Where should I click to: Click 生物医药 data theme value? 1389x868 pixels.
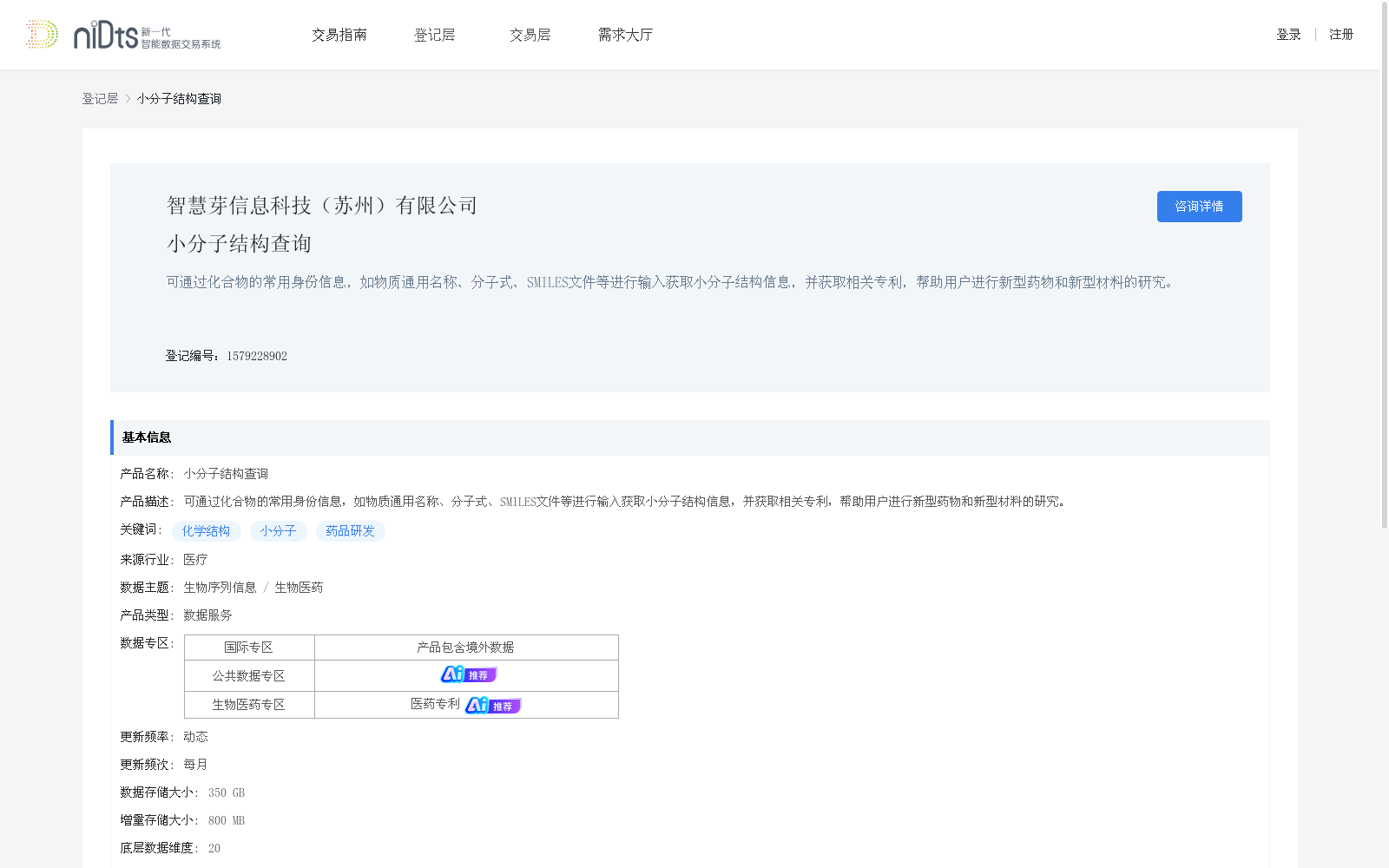pyautogui.click(x=299, y=588)
